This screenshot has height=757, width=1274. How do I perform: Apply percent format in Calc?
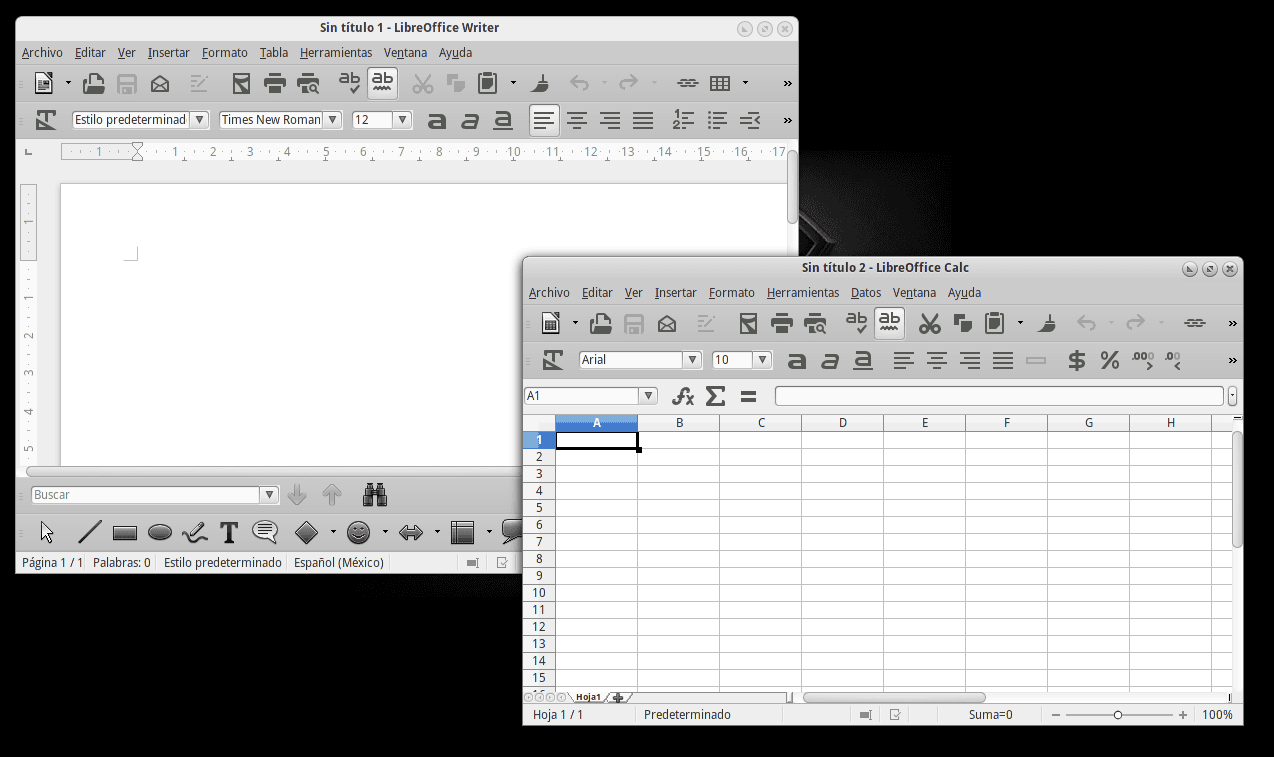pyautogui.click(x=1110, y=360)
